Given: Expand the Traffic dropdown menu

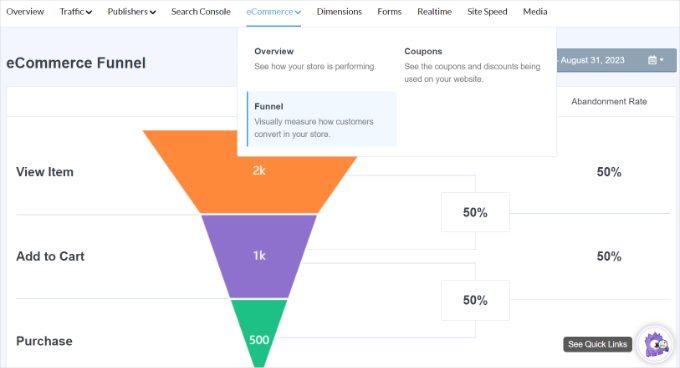Looking at the screenshot, I should (76, 12).
